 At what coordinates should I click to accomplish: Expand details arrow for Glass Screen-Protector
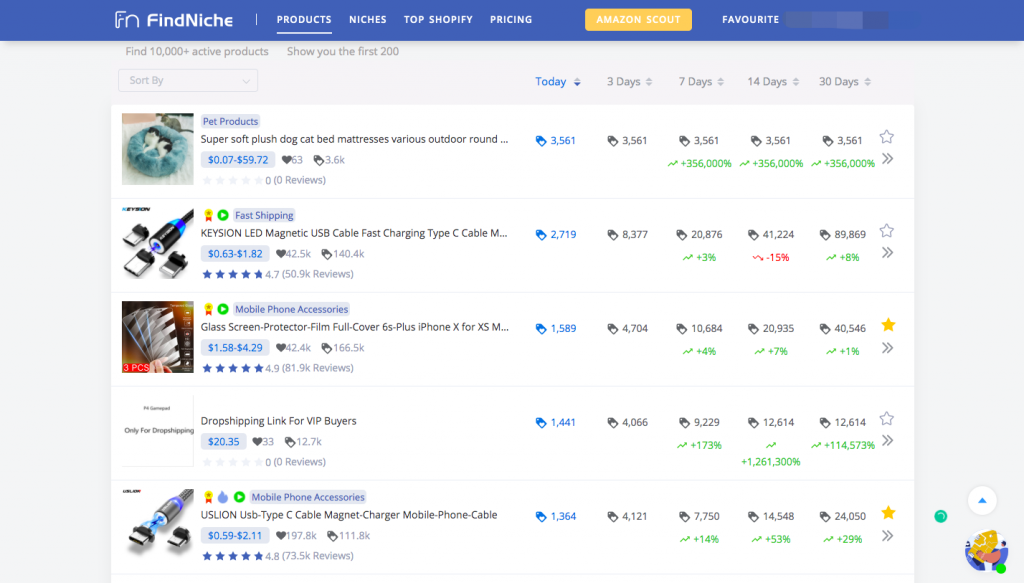pyautogui.click(x=887, y=348)
